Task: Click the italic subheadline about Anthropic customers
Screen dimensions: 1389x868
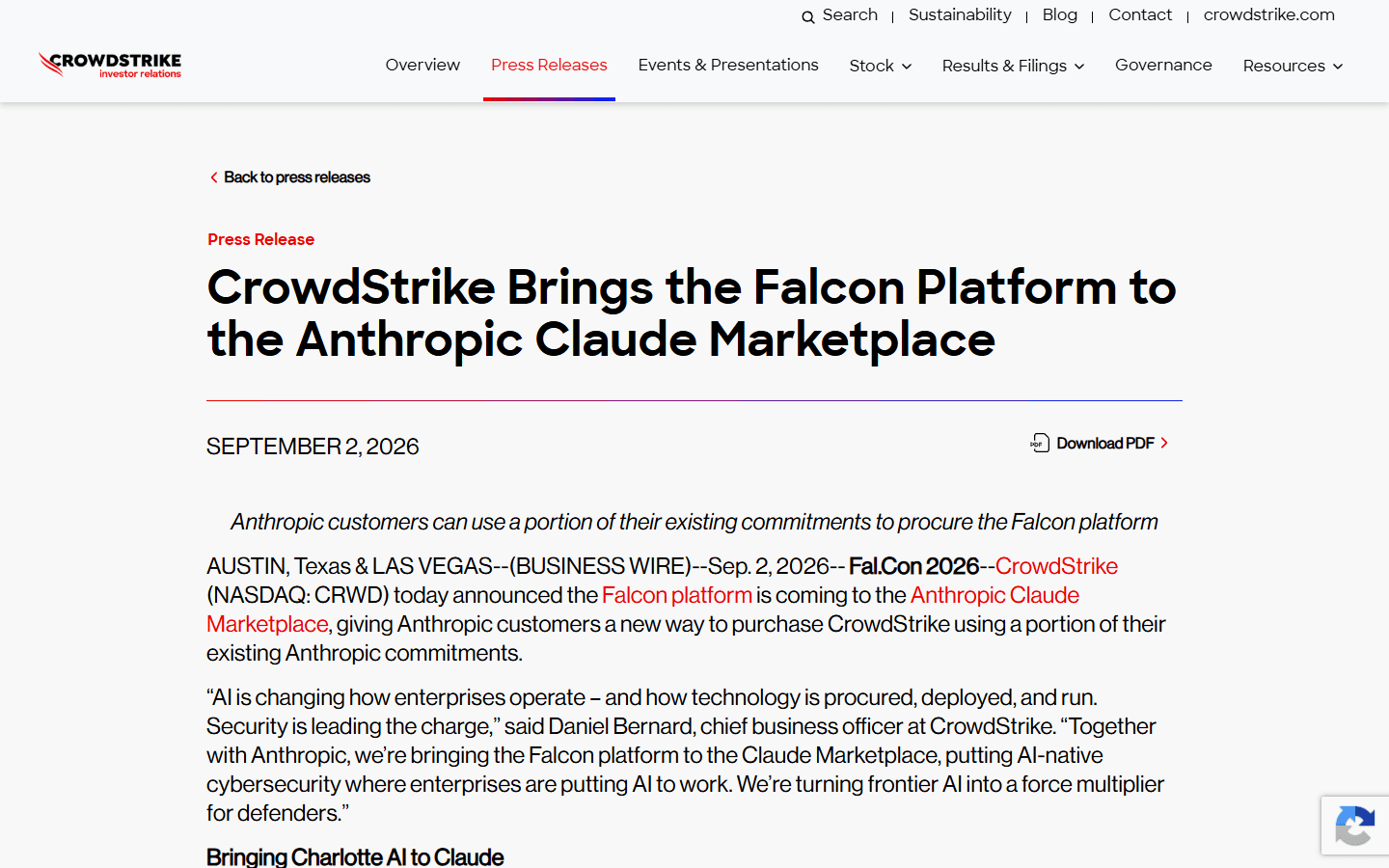Action: (694, 522)
